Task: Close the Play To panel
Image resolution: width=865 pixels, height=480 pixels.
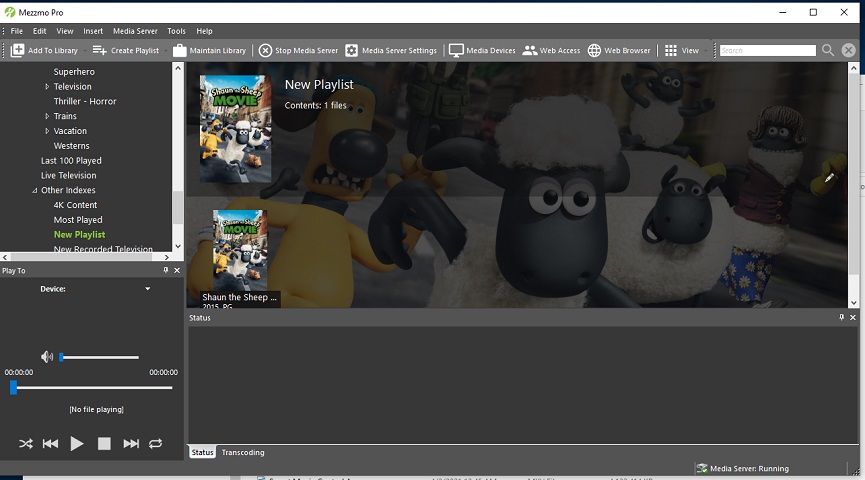Action: (177, 270)
